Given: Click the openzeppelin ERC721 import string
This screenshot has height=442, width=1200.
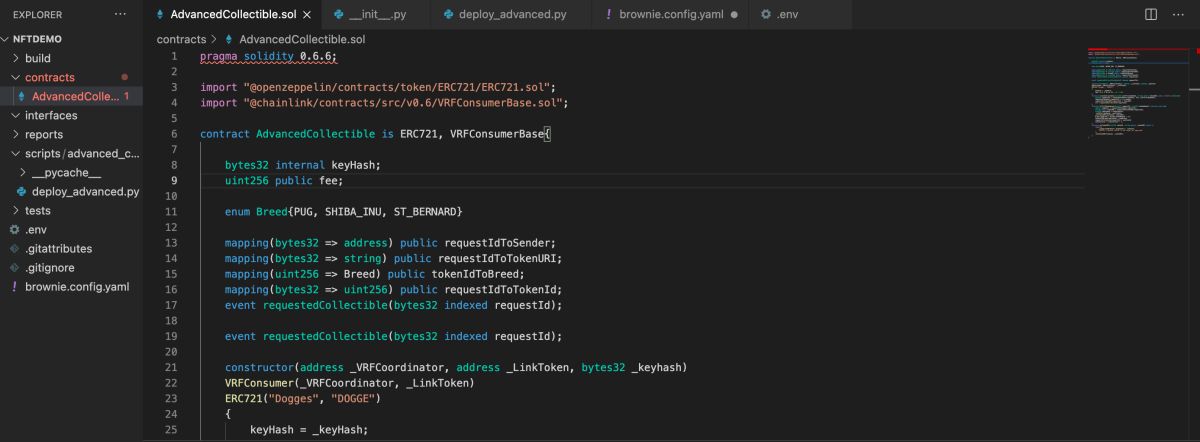Looking at the screenshot, I should [x=398, y=87].
